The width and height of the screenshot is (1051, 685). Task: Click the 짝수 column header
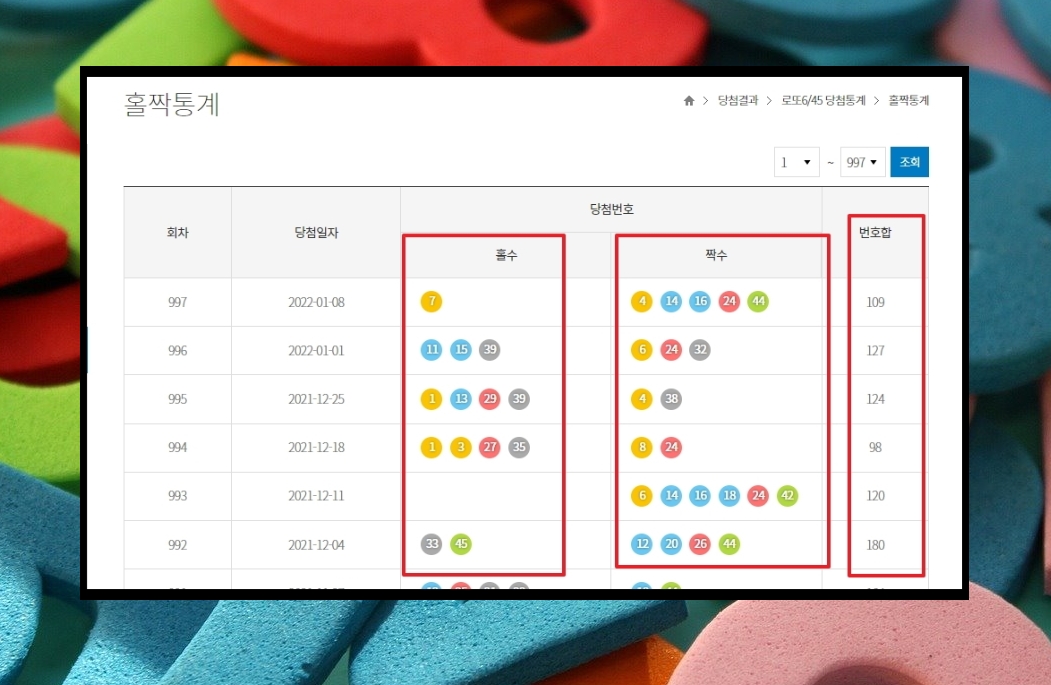716,255
